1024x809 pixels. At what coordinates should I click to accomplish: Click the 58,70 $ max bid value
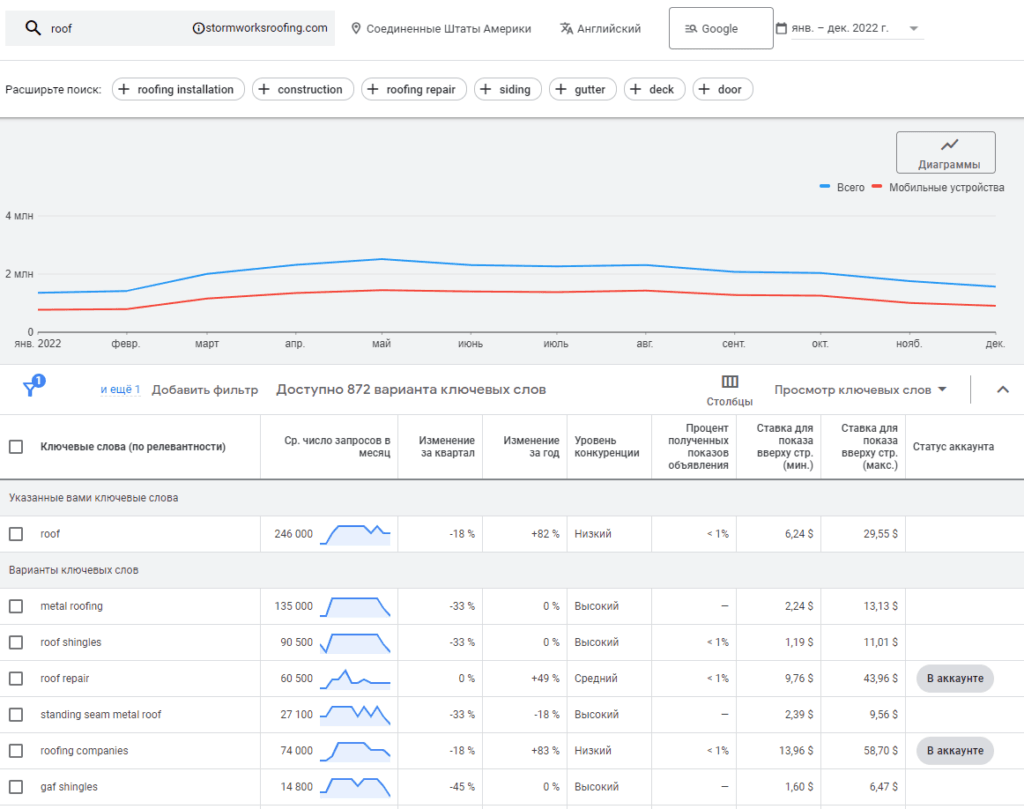[x=880, y=751]
